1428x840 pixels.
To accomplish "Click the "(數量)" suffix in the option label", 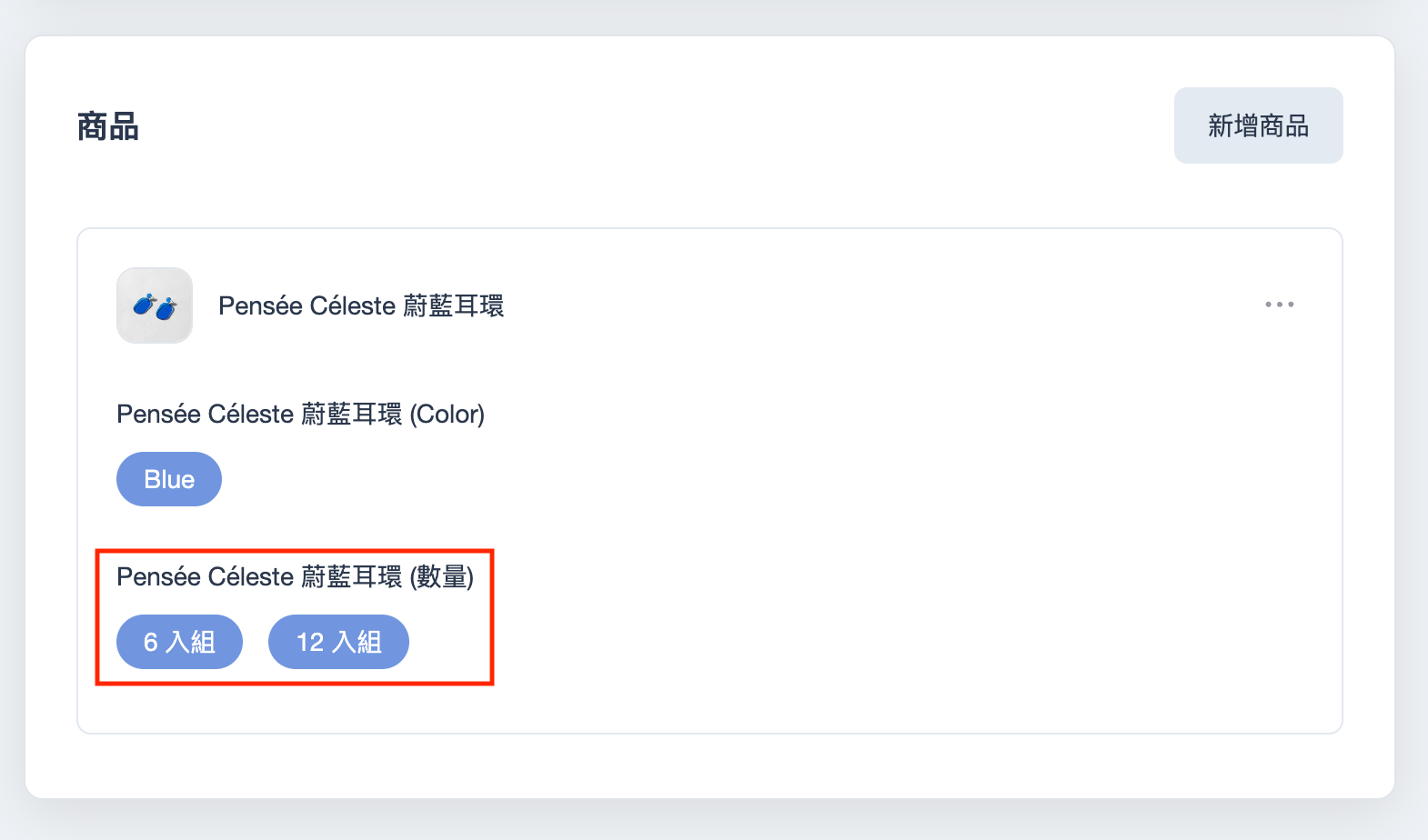I will (441, 577).
